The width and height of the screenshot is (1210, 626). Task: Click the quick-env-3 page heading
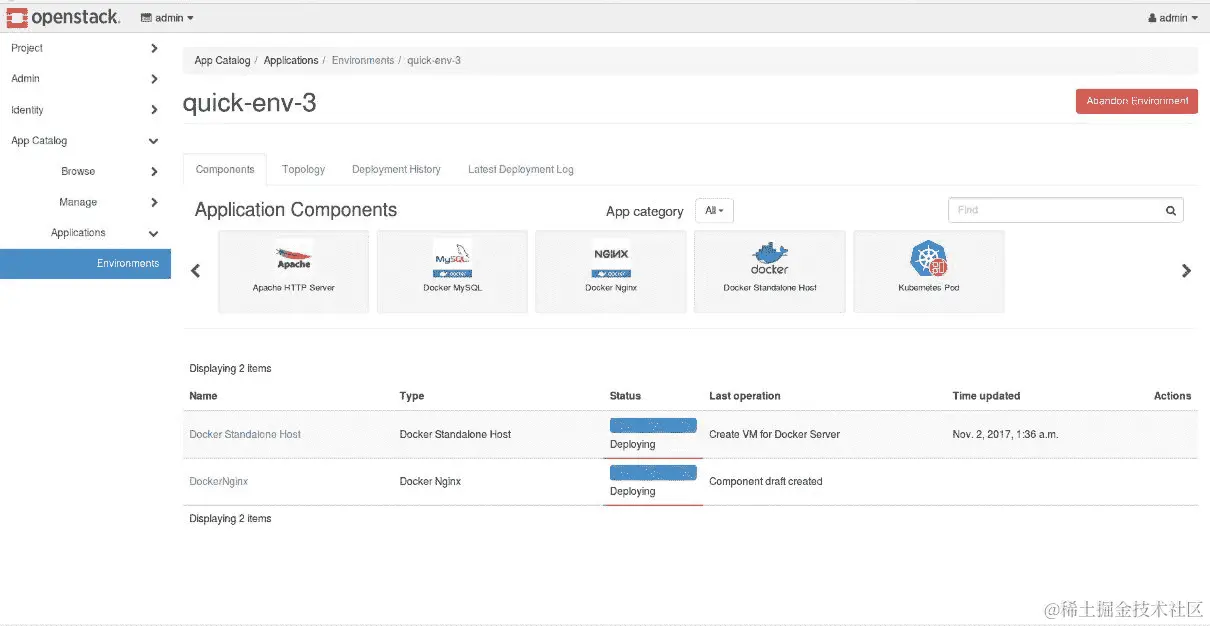tap(250, 102)
